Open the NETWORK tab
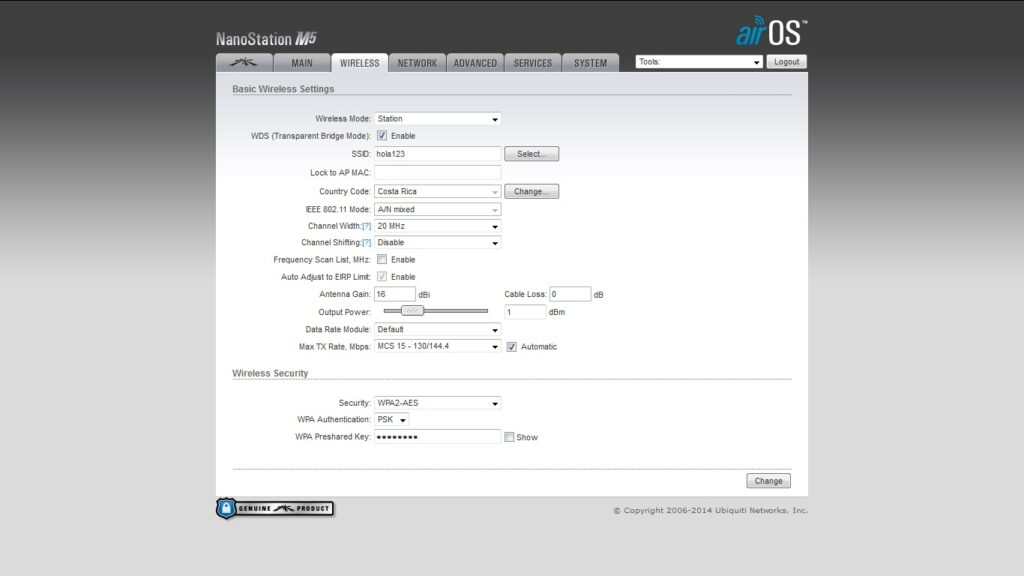The image size is (1024, 576). 417,63
